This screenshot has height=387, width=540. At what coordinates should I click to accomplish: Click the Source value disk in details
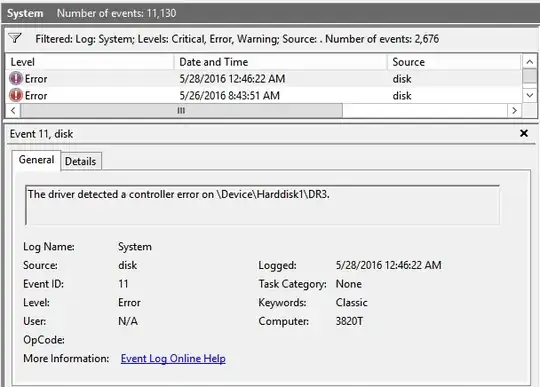pos(127,265)
